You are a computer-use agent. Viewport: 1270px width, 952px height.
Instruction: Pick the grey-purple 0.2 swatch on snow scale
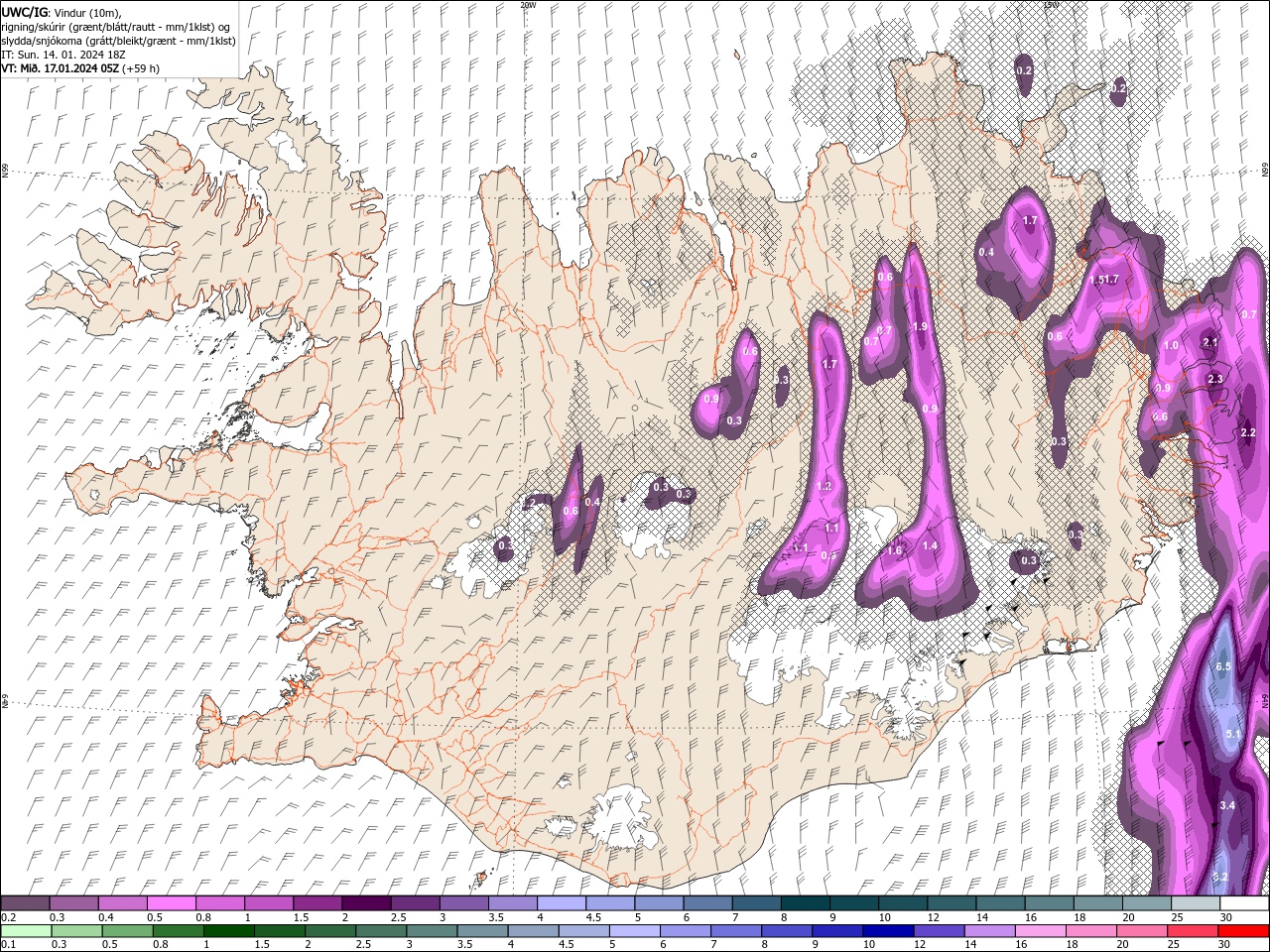click(25, 903)
